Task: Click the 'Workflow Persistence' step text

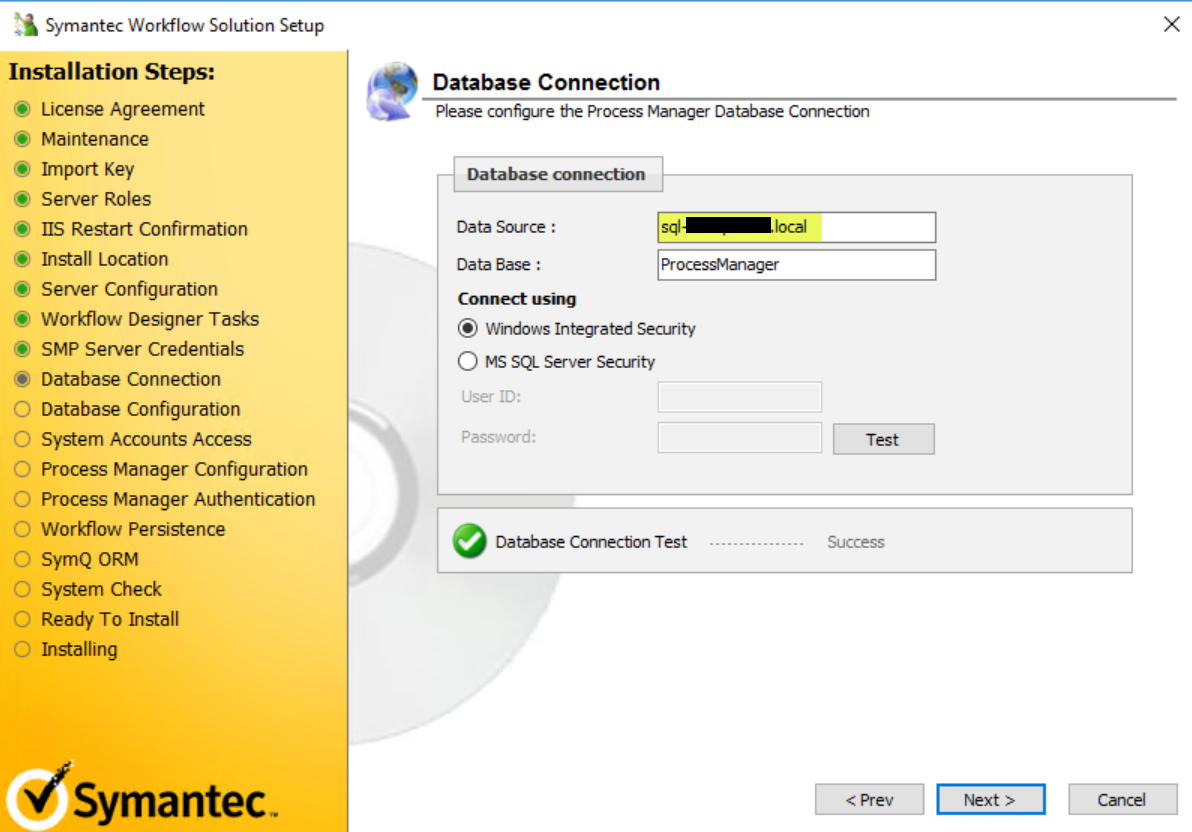Action: (133, 529)
